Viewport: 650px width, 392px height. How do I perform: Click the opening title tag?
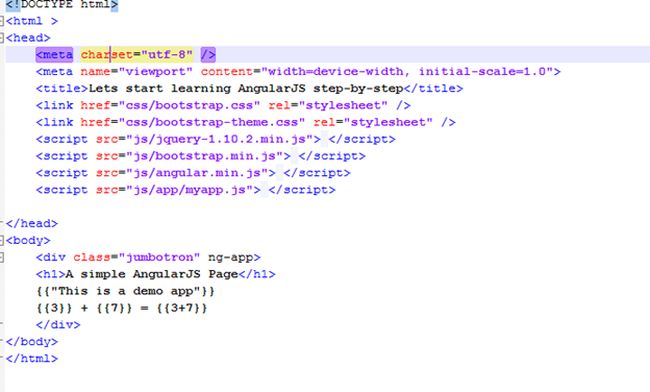[62, 89]
